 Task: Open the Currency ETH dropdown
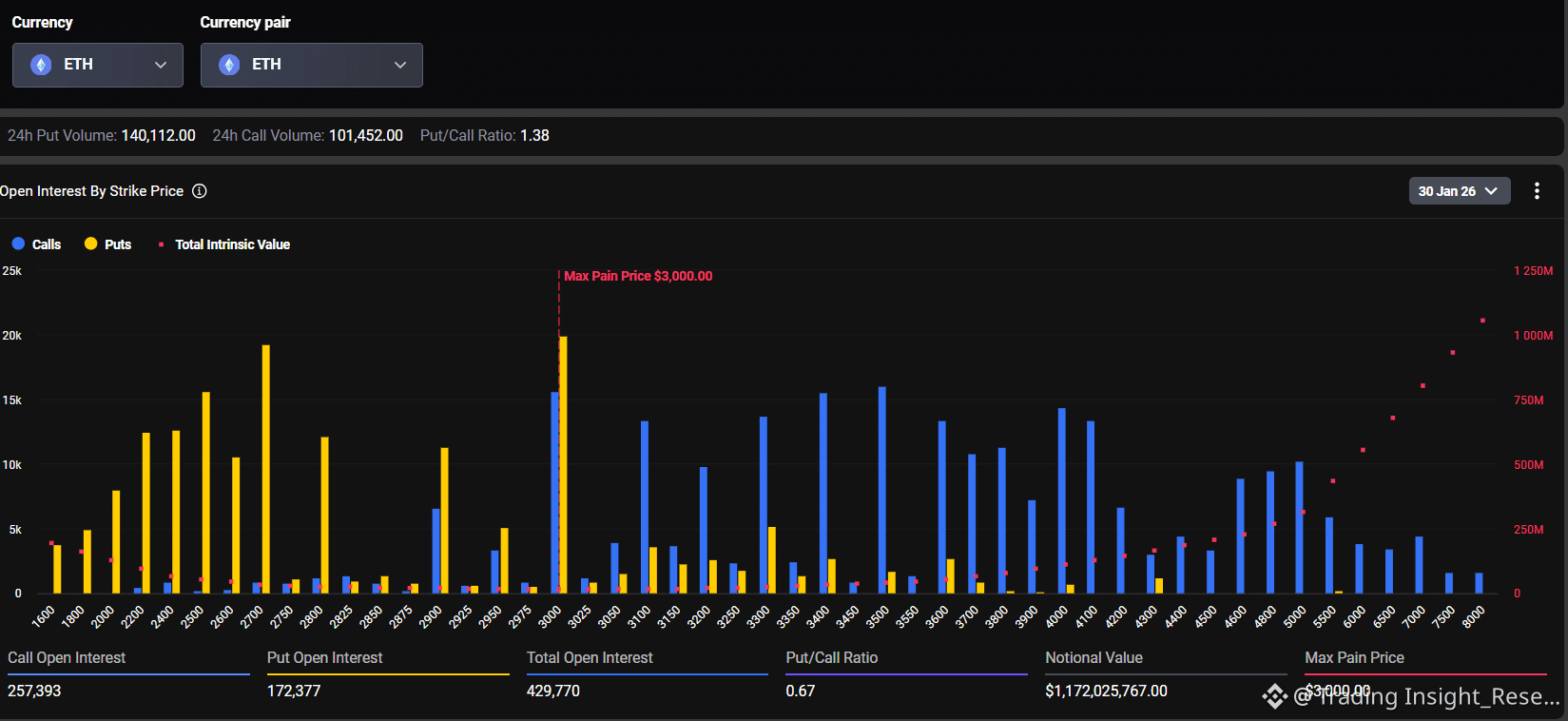point(98,65)
